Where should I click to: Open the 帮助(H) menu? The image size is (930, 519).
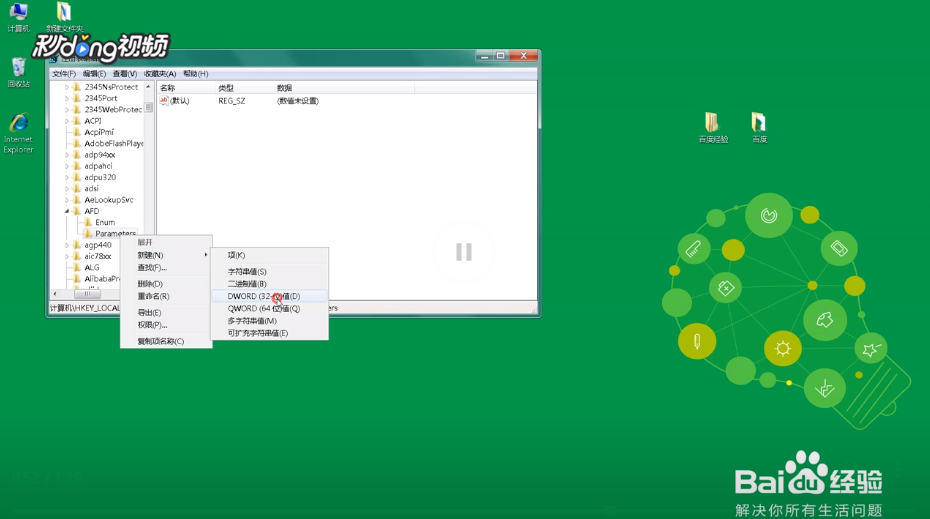point(195,74)
